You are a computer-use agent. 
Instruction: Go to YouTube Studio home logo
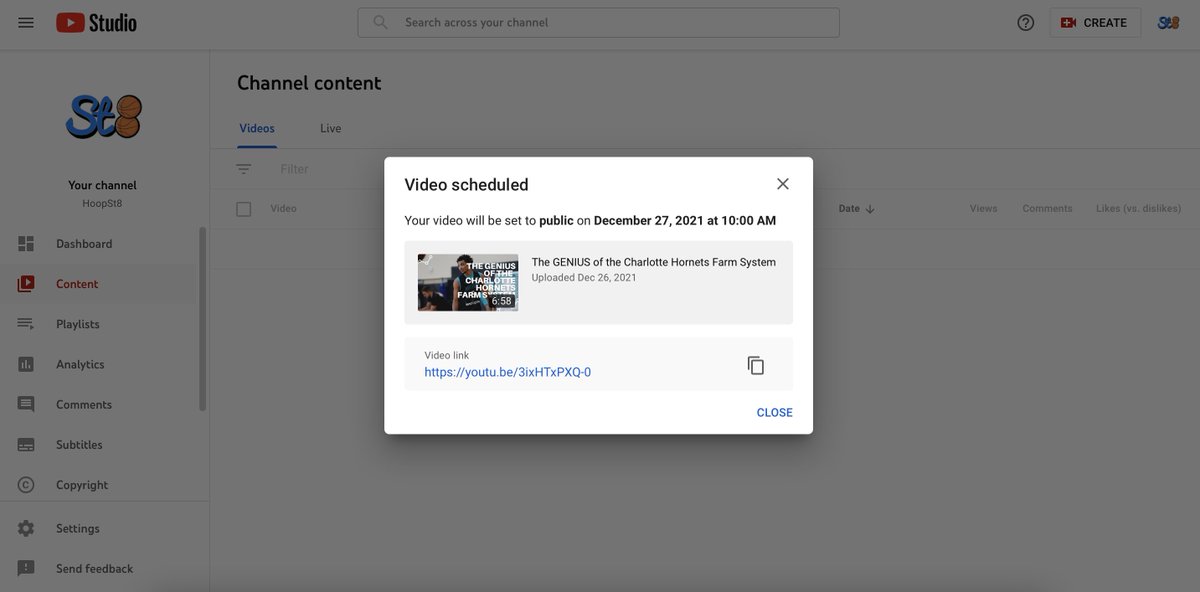(96, 22)
